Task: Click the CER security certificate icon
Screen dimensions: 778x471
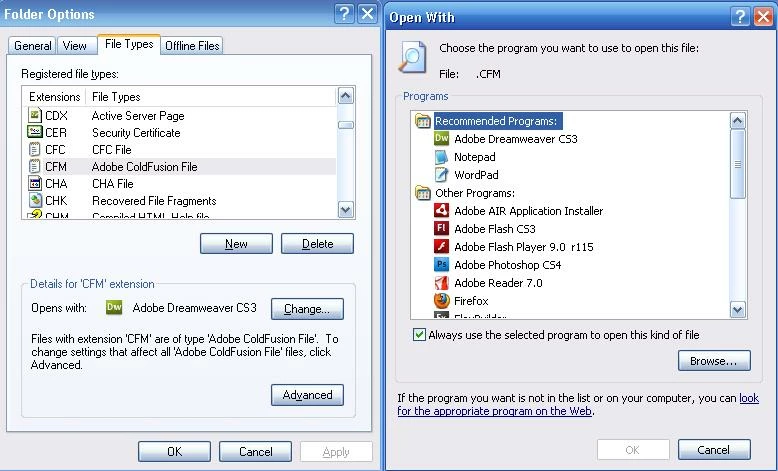Action: 34,132
